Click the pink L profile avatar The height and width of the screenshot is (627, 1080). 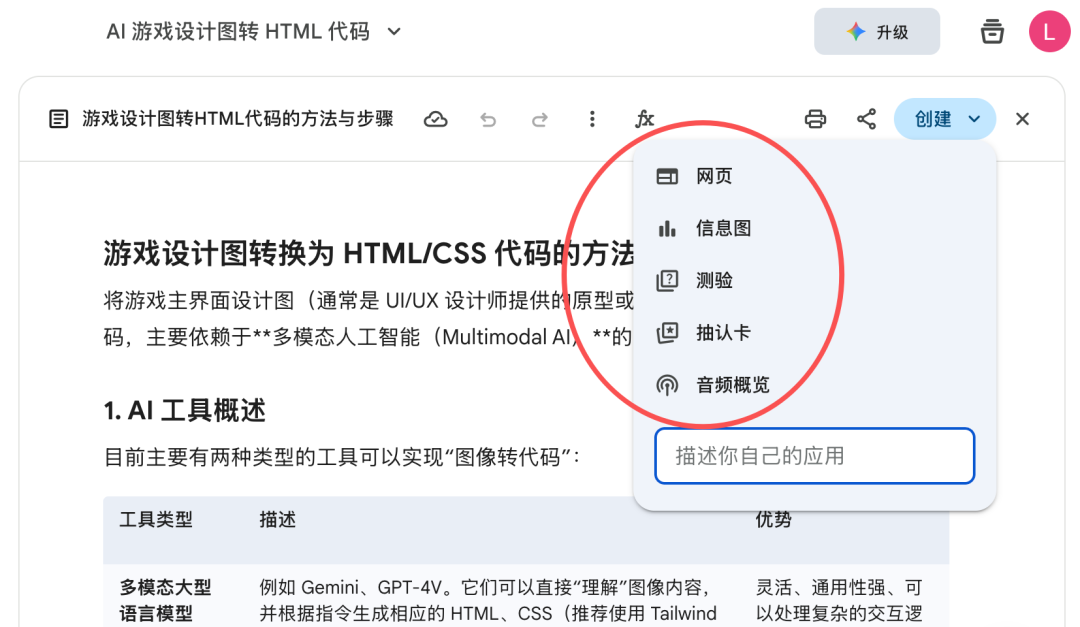point(1049,31)
